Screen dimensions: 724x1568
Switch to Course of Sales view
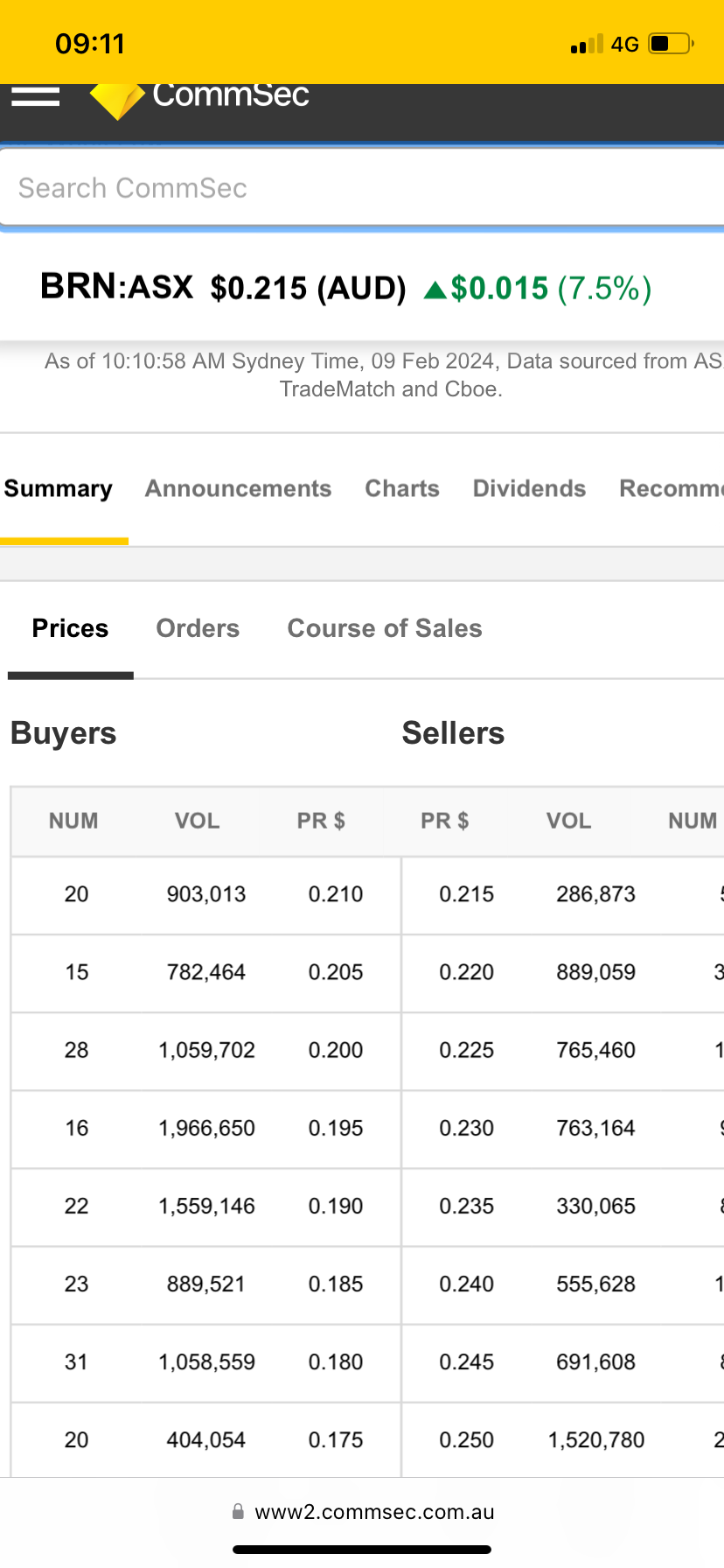tap(385, 628)
